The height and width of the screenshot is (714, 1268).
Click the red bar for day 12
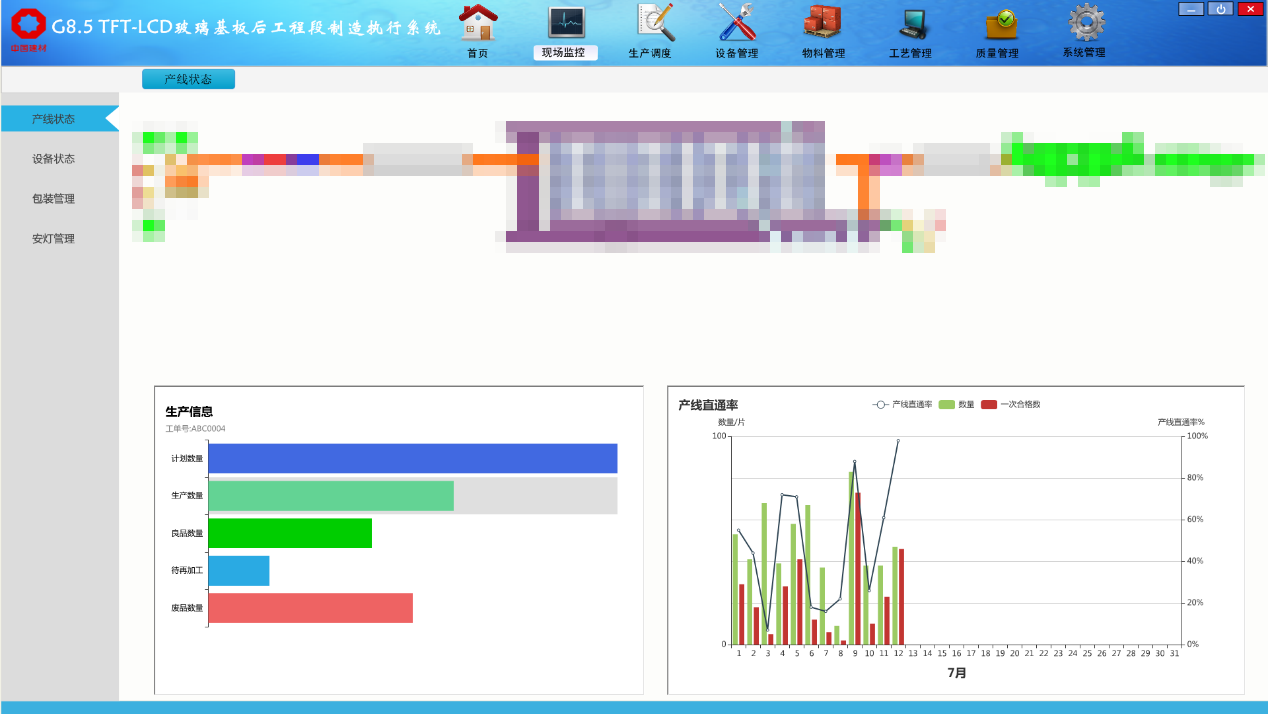tap(901, 597)
